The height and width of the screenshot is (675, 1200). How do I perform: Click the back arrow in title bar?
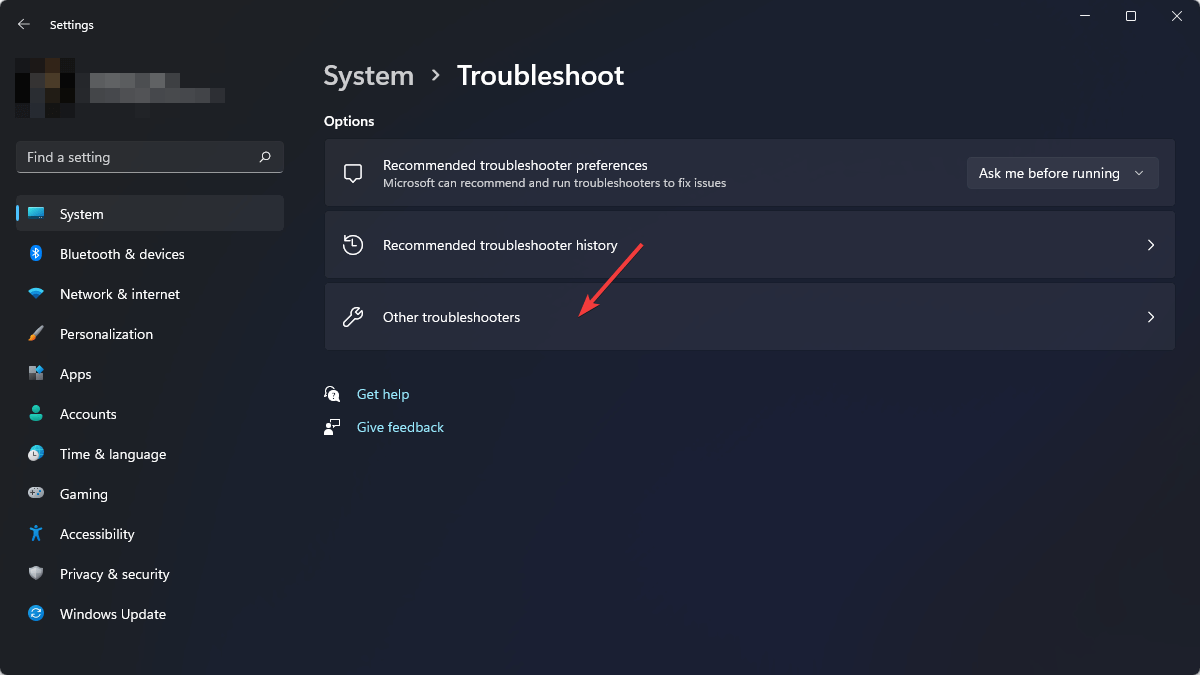click(x=24, y=24)
